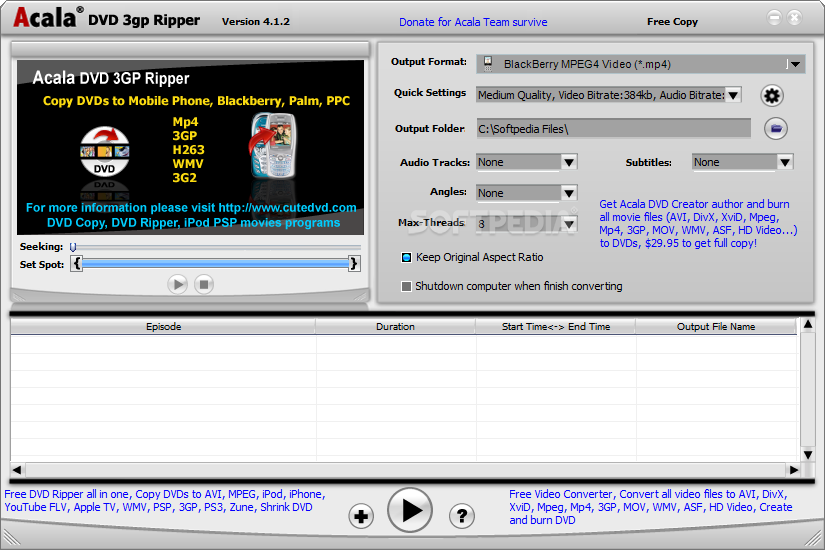Screen dimensions: 825x550
Task: Toggle Keep Original Aspect Ratio
Action: 406,257
